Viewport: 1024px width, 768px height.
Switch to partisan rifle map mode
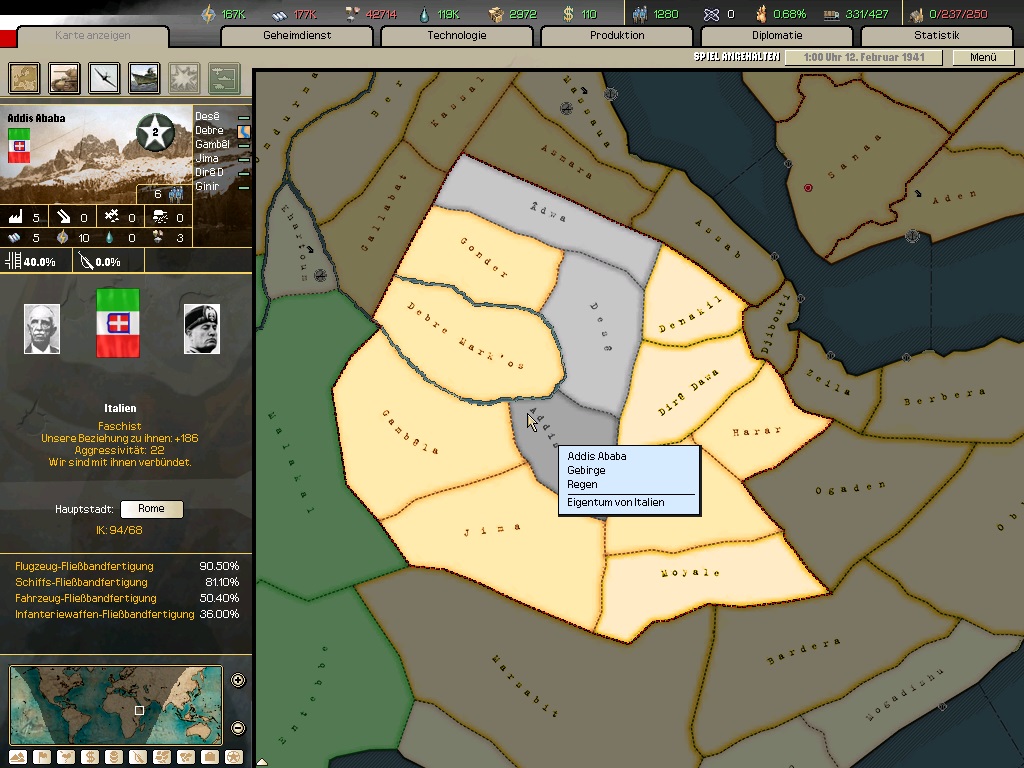[138, 757]
